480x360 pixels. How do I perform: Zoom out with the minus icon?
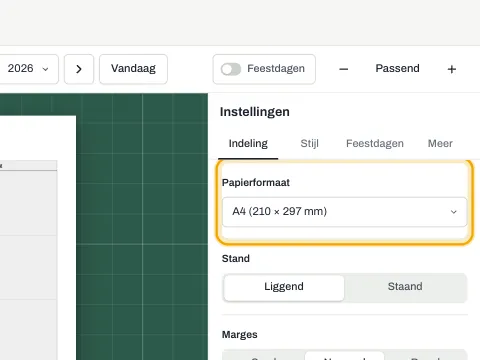click(344, 69)
